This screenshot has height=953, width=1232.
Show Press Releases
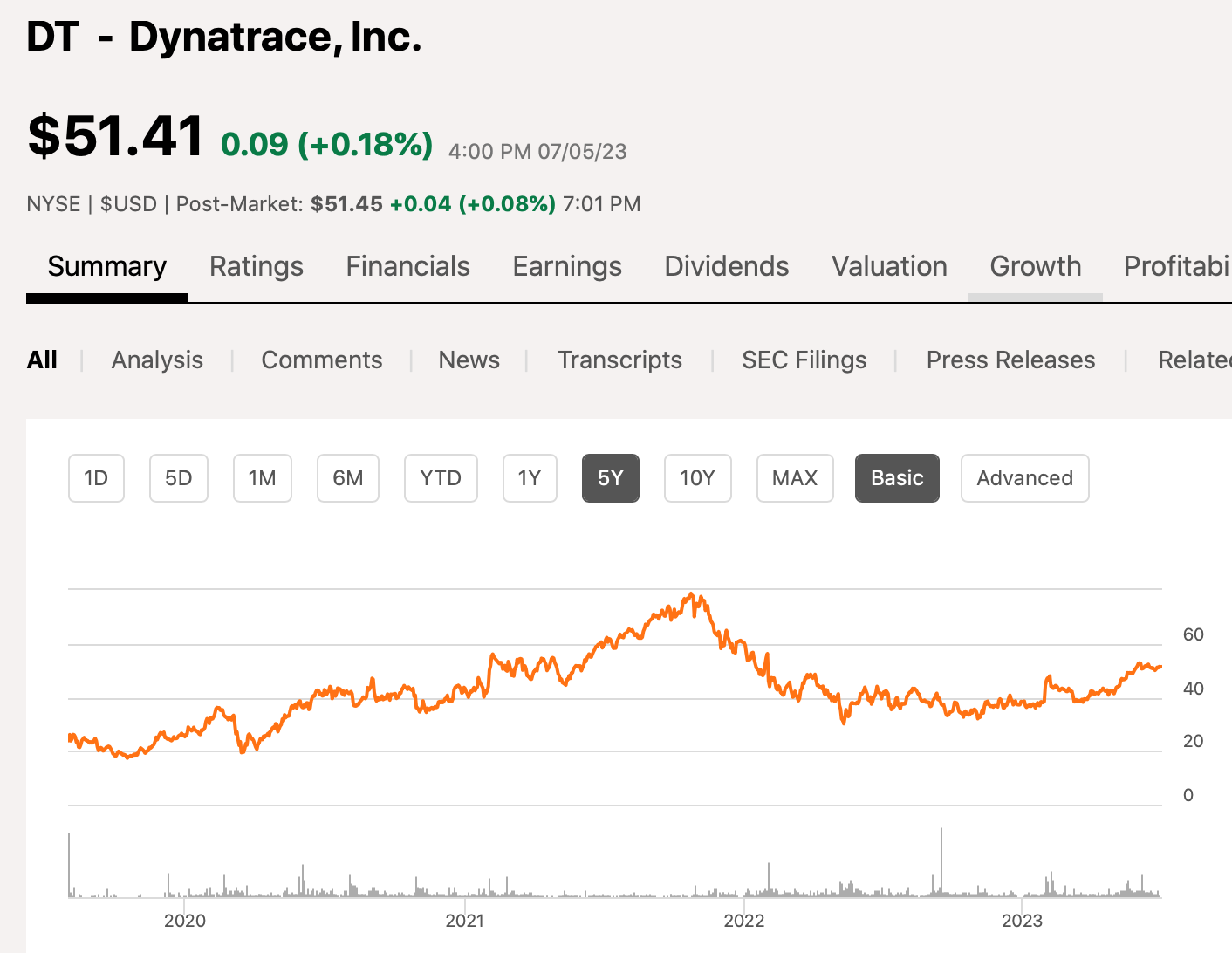(1010, 360)
